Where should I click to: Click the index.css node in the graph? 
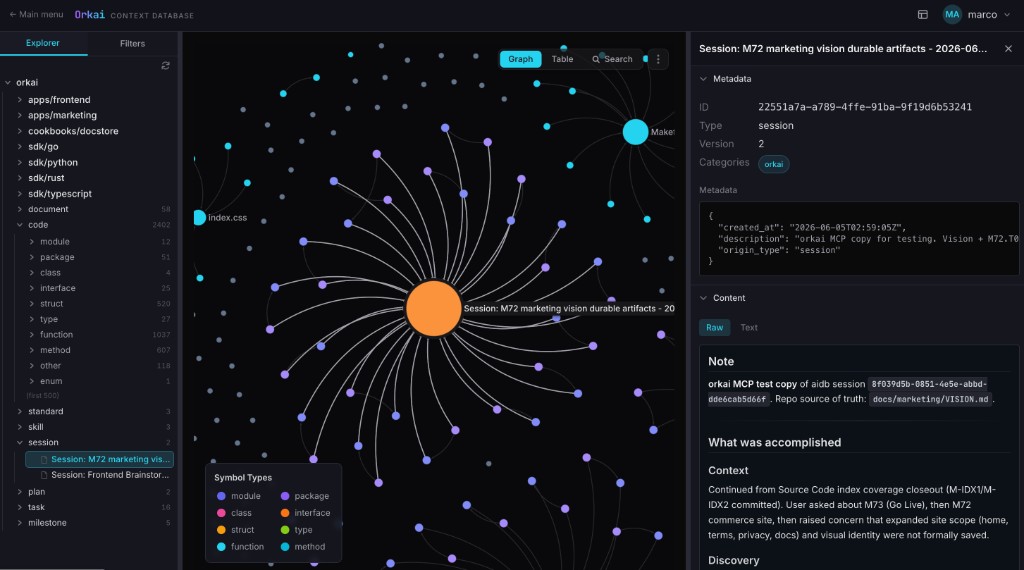click(199, 217)
